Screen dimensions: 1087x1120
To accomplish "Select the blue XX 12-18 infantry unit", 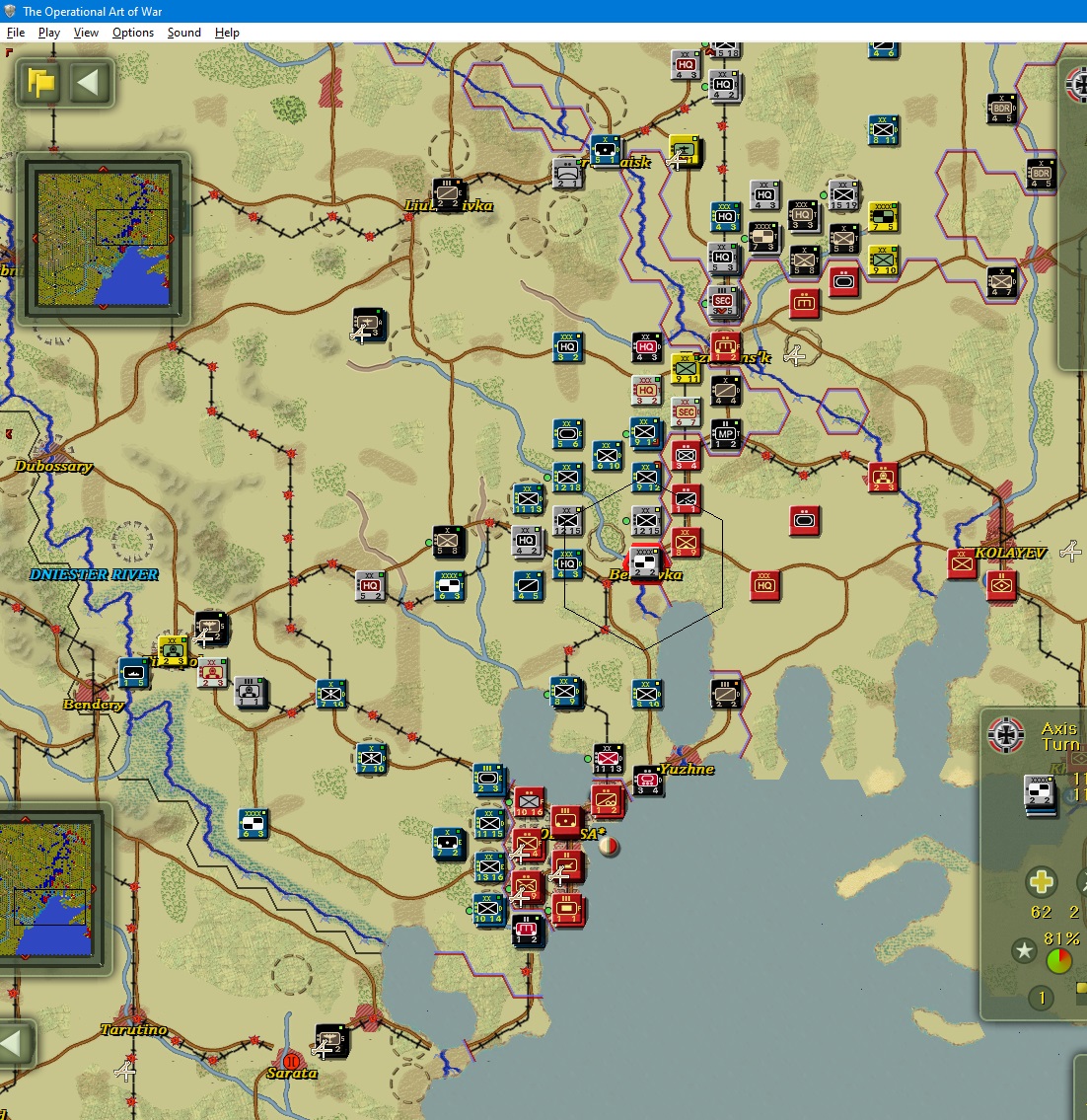I will [568, 478].
